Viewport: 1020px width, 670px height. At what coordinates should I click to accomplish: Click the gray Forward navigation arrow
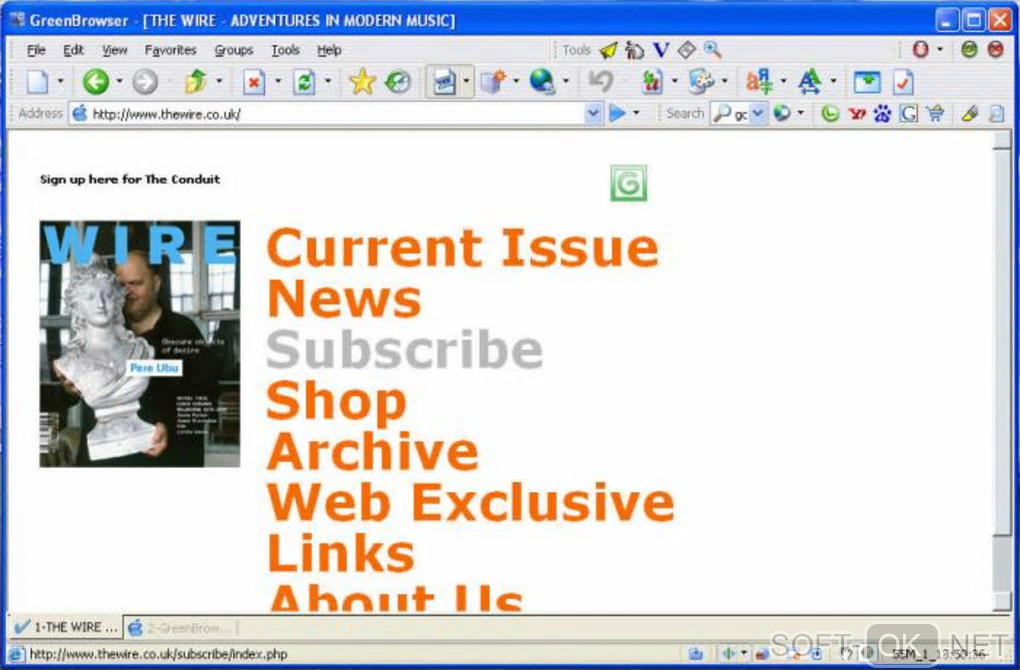pyautogui.click(x=145, y=82)
